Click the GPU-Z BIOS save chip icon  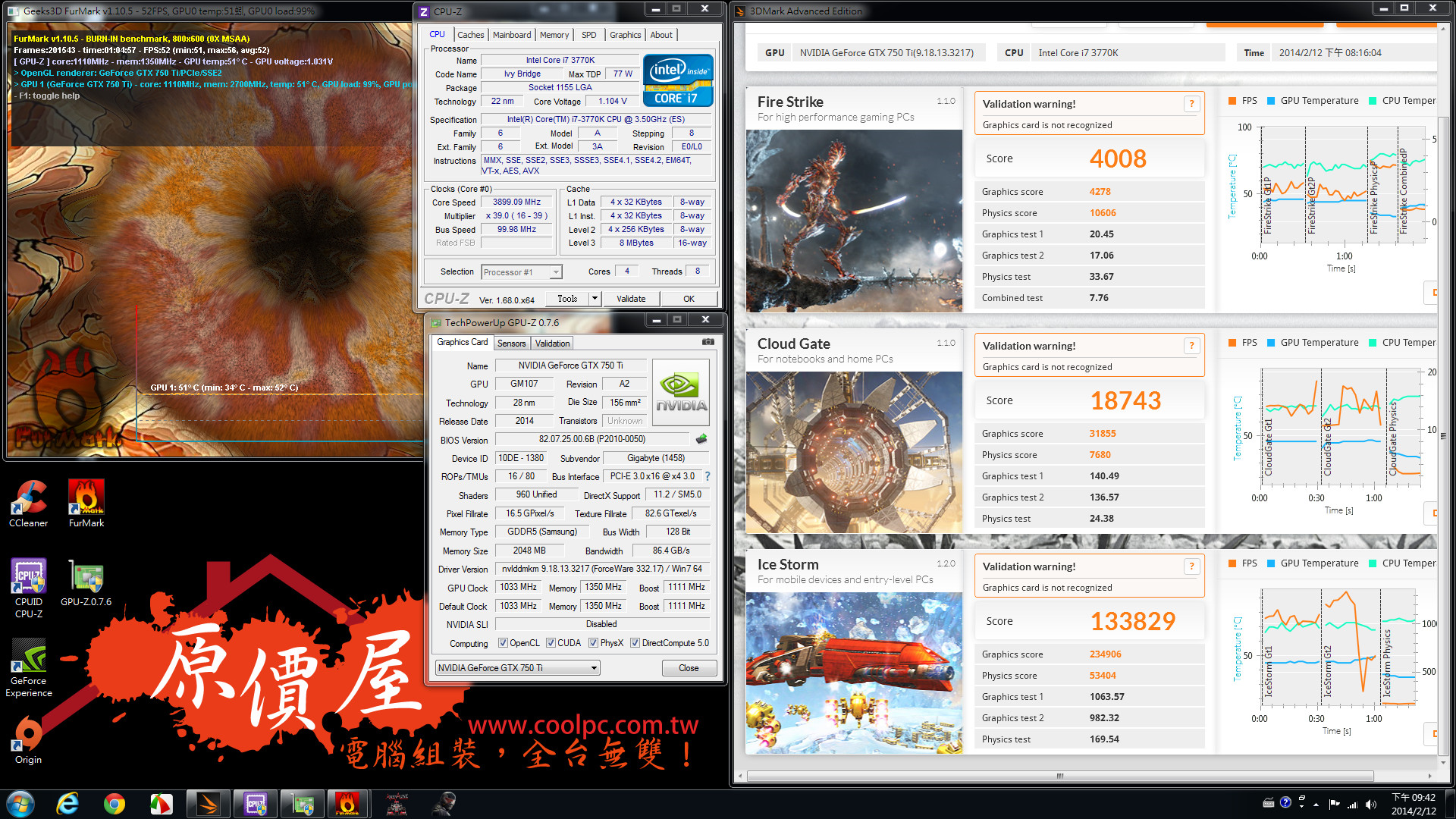701,438
